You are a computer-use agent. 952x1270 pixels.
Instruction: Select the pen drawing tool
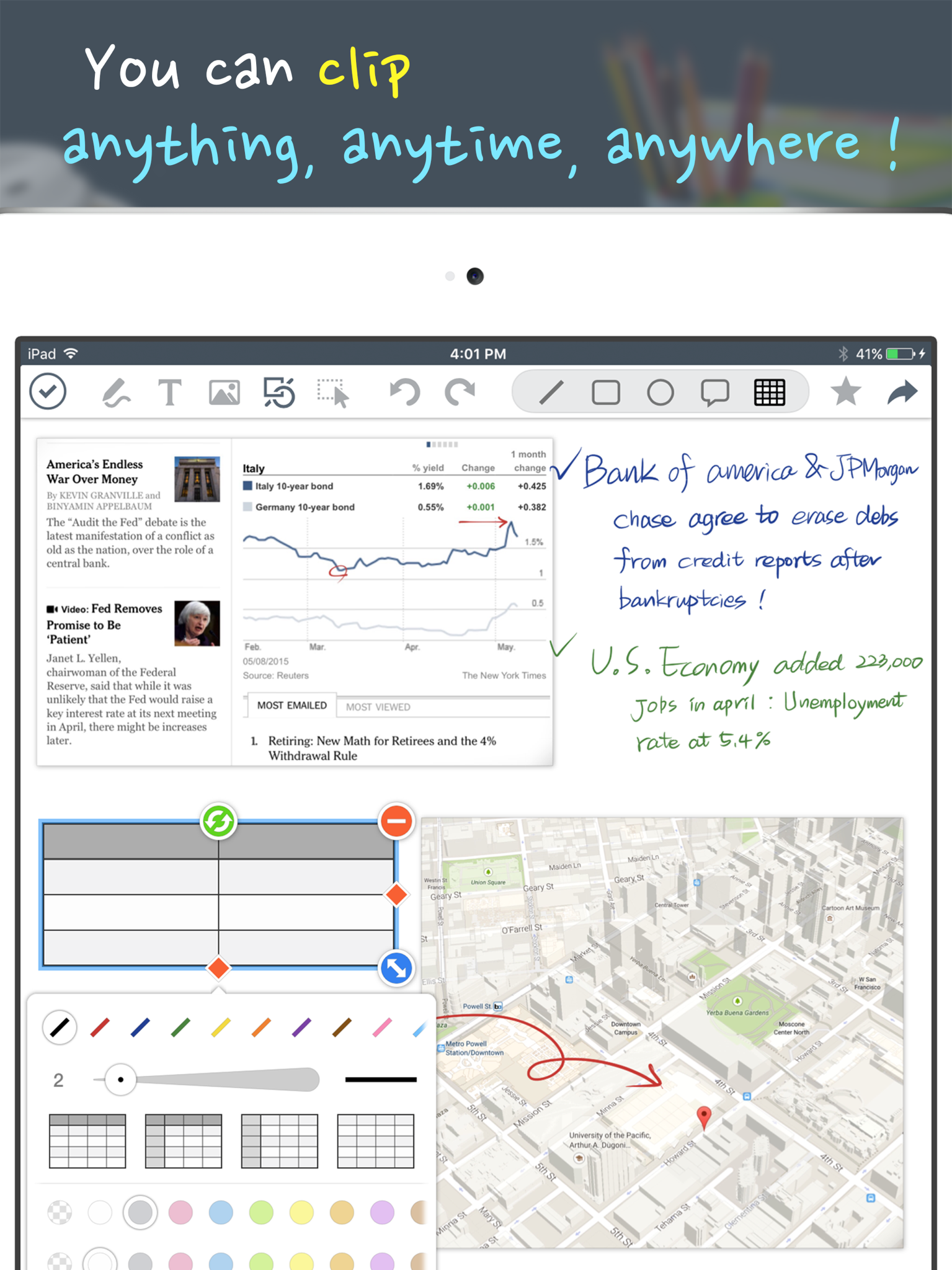tap(115, 393)
